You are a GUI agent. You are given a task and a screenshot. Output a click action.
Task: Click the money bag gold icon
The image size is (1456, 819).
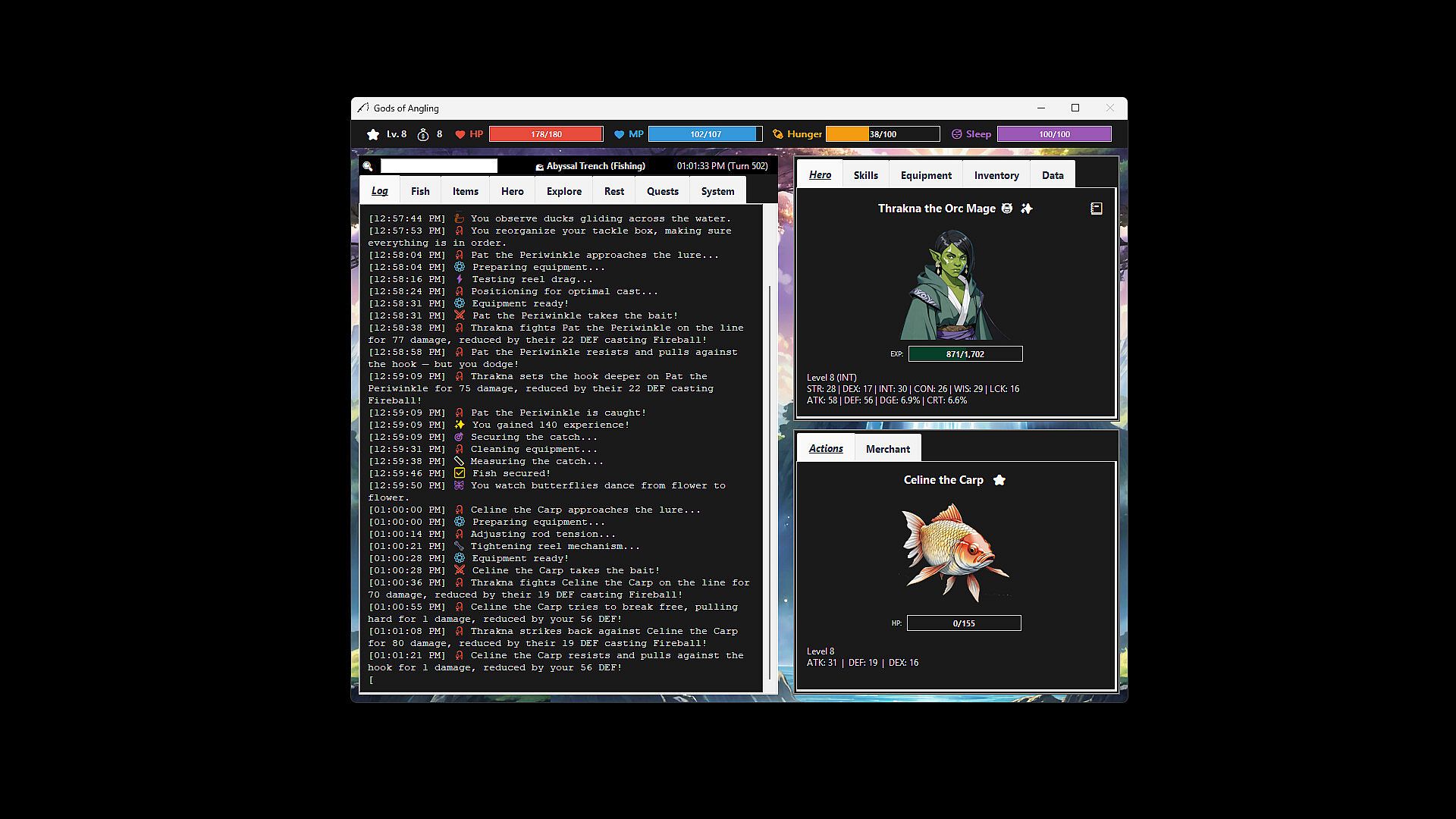pyautogui.click(x=423, y=134)
